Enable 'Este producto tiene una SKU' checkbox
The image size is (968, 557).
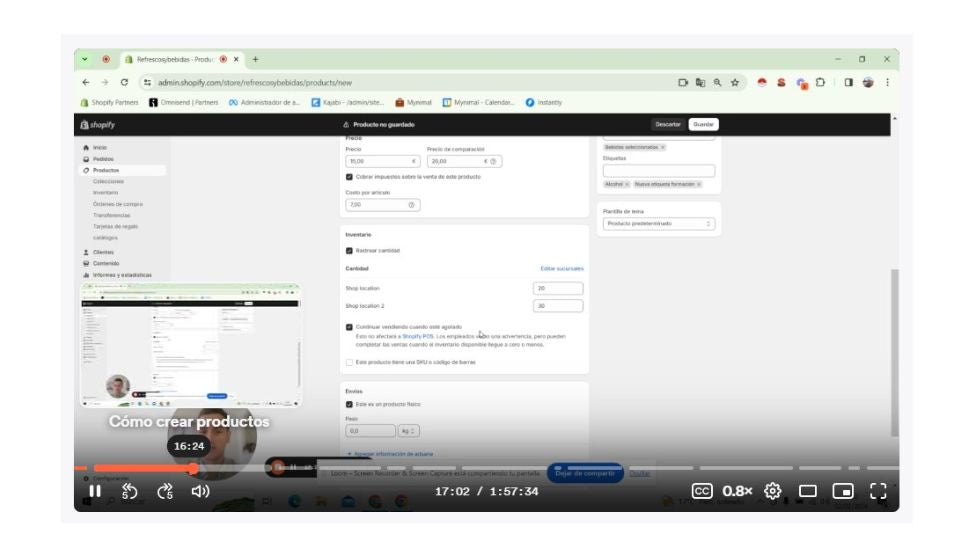[349, 362]
